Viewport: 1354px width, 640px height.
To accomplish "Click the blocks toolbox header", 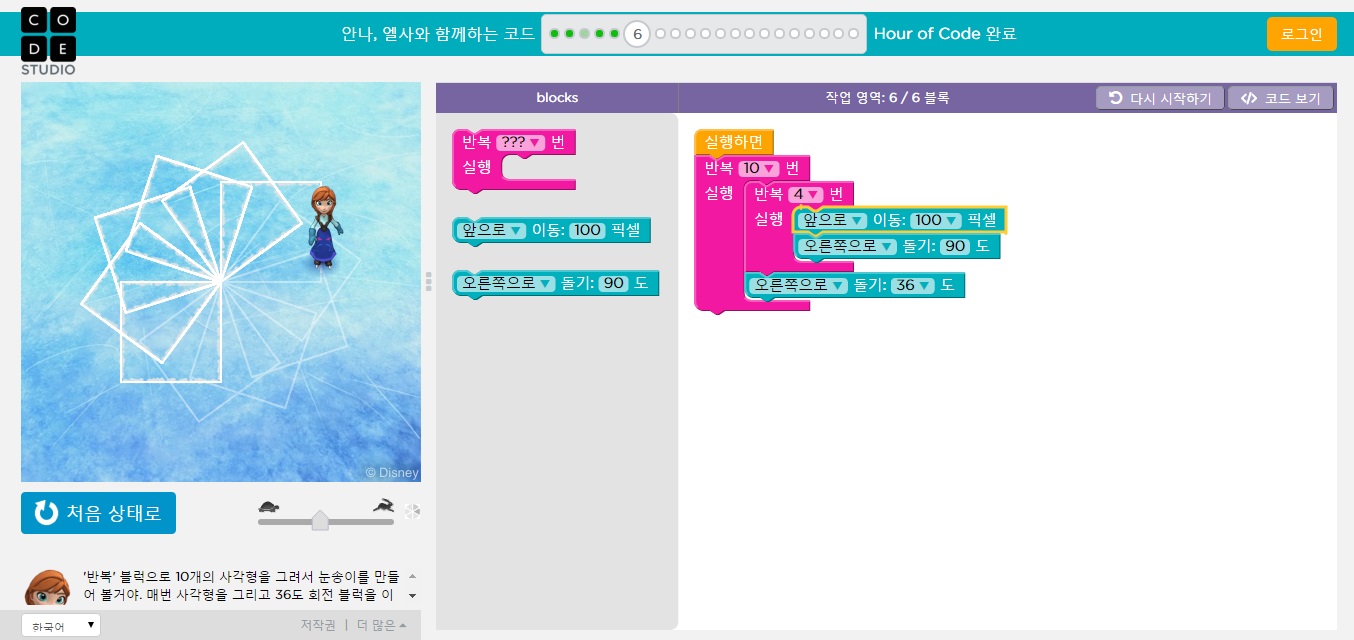I will tap(557, 98).
